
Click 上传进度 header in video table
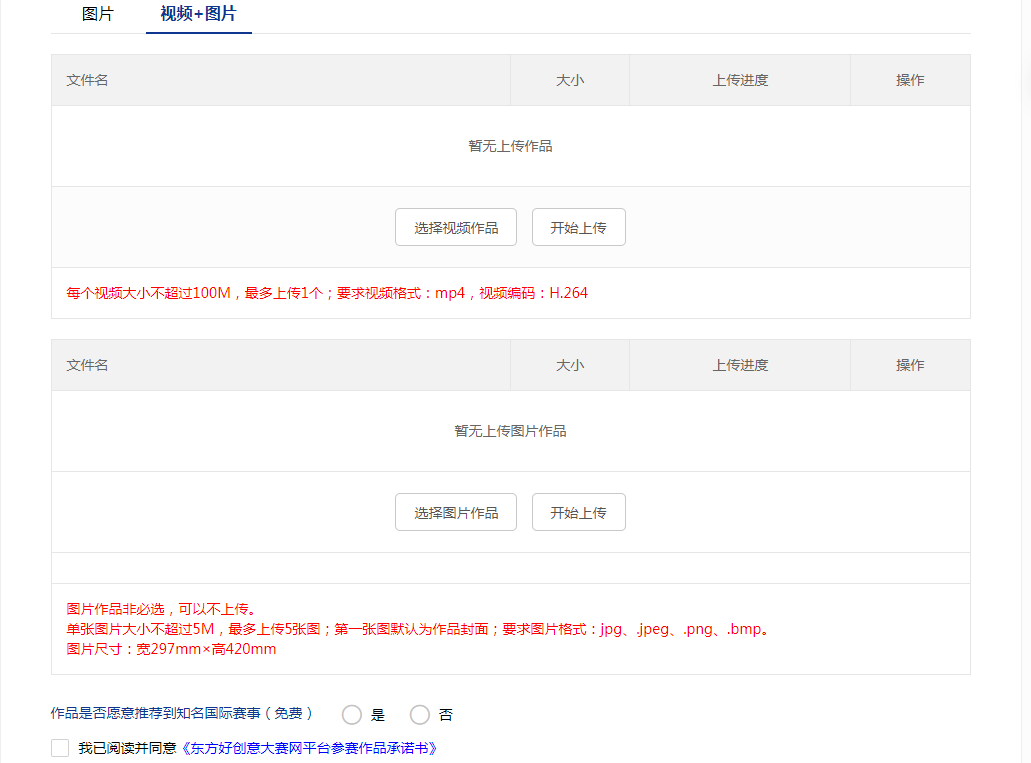pos(740,80)
